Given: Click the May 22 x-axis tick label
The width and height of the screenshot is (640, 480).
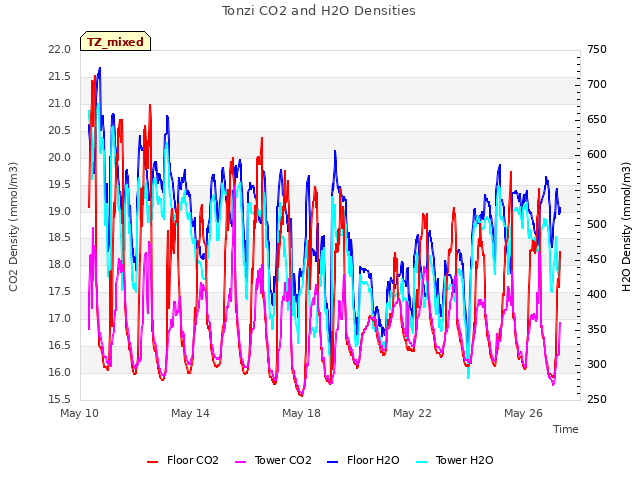Looking at the screenshot, I should [412, 413].
